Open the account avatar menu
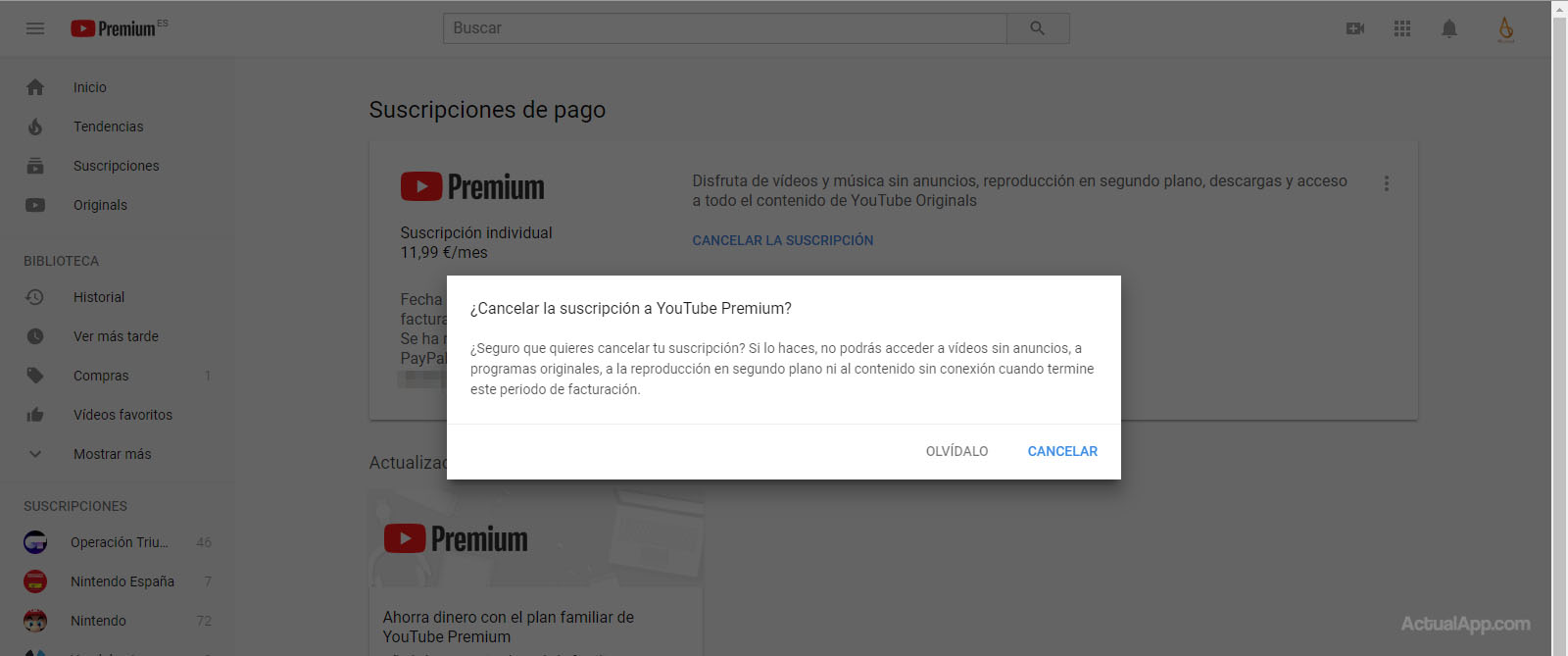The height and width of the screenshot is (656, 1568). [x=1506, y=28]
